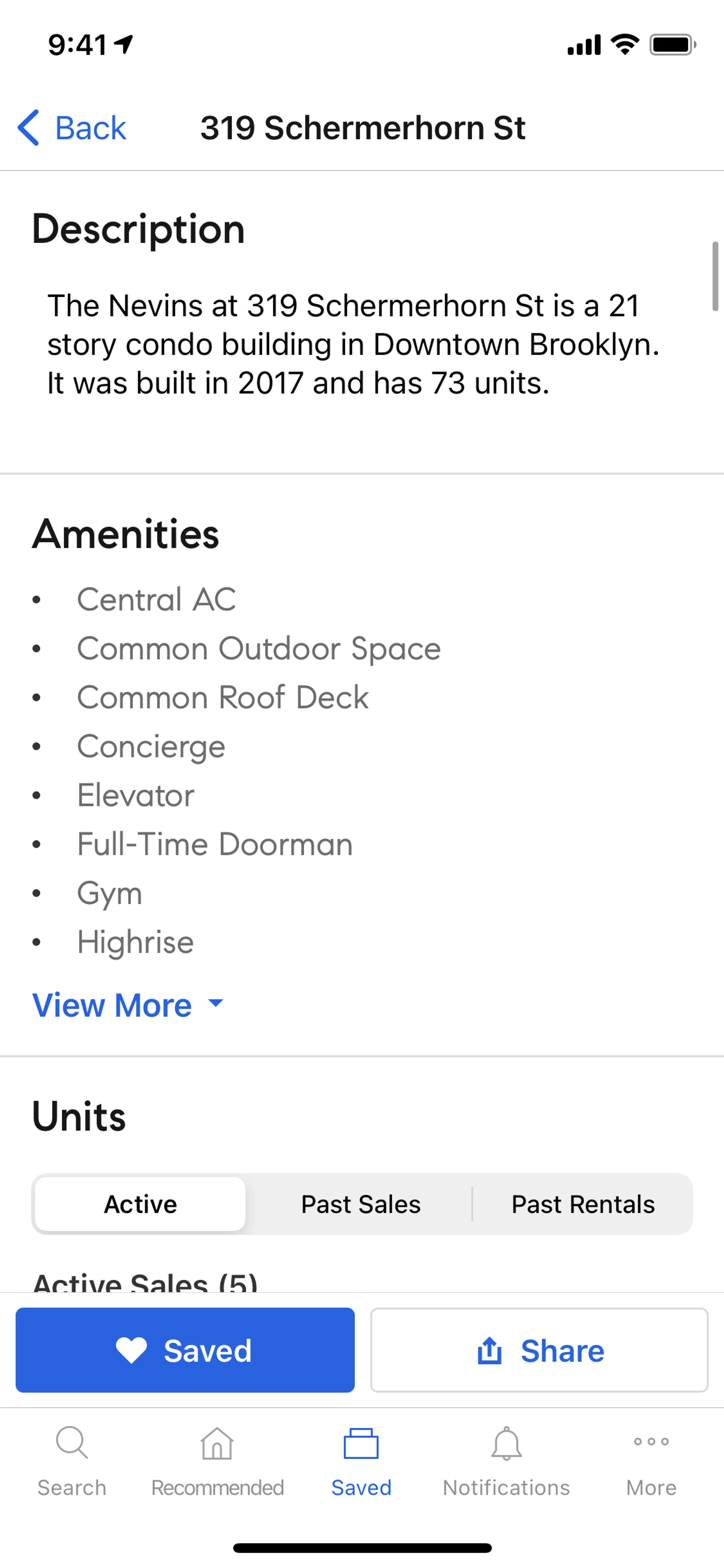Open Search via magnifying glass icon
The height and width of the screenshot is (1568, 724).
tap(72, 1443)
